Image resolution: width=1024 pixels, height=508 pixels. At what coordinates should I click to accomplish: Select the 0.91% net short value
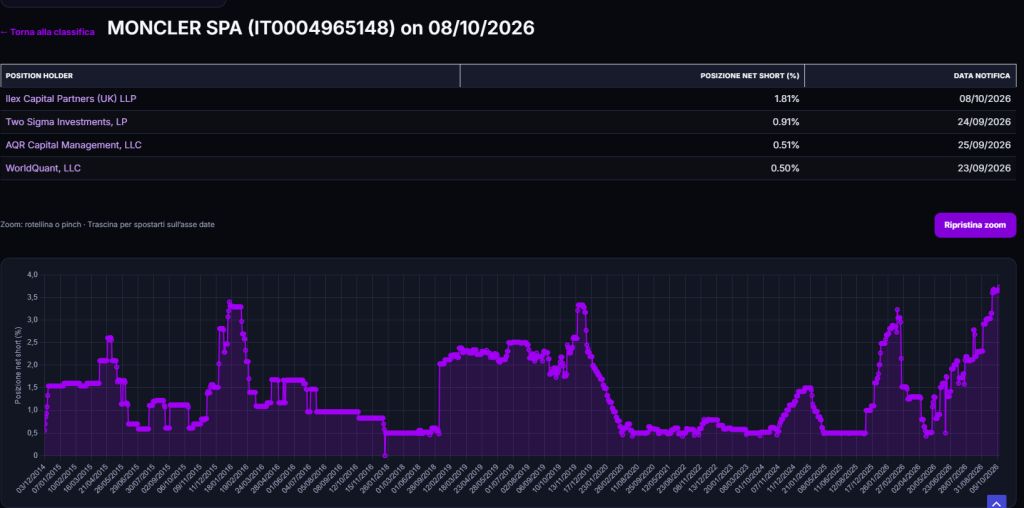787,121
